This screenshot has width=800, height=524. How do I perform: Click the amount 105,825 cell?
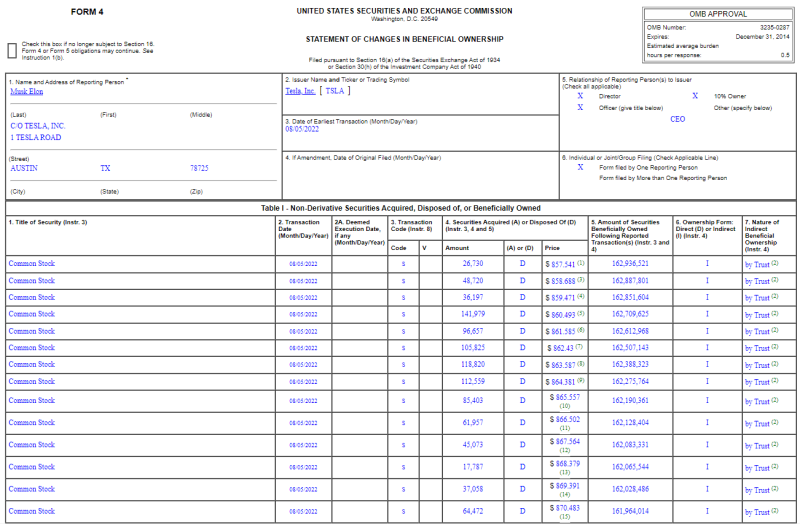click(x=472, y=347)
